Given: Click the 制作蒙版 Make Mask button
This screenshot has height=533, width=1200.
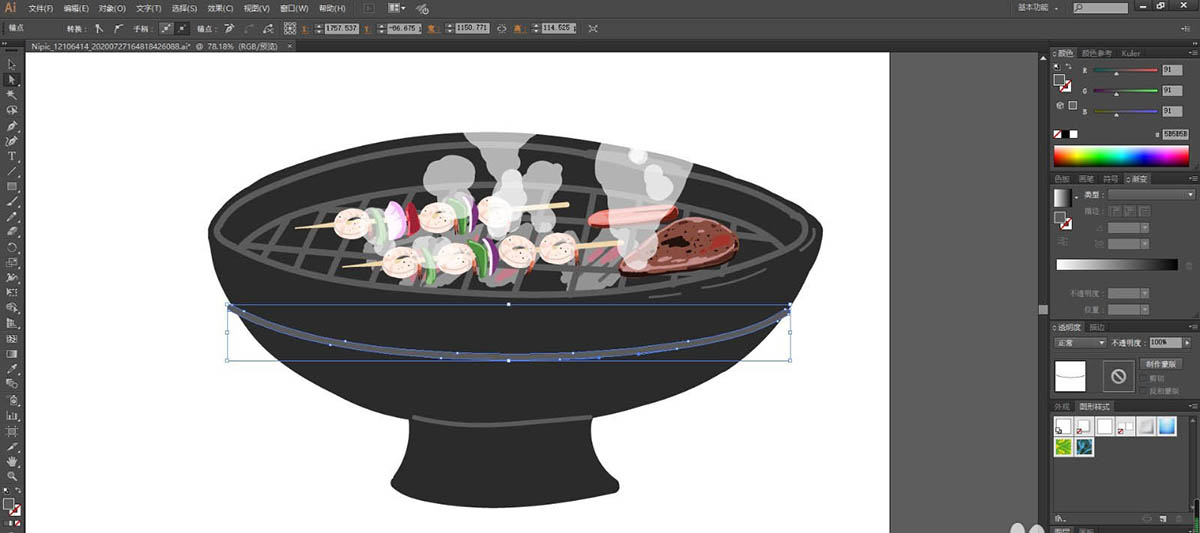Looking at the screenshot, I should 1161,364.
